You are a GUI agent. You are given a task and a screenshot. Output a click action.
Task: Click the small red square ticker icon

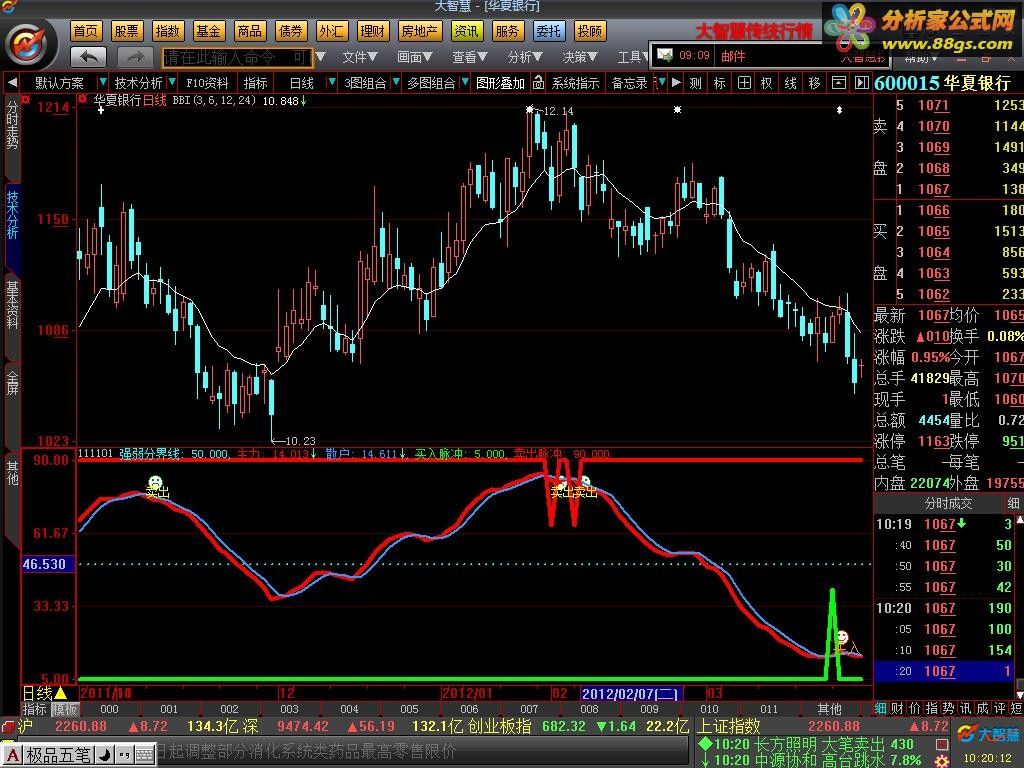coord(942,744)
